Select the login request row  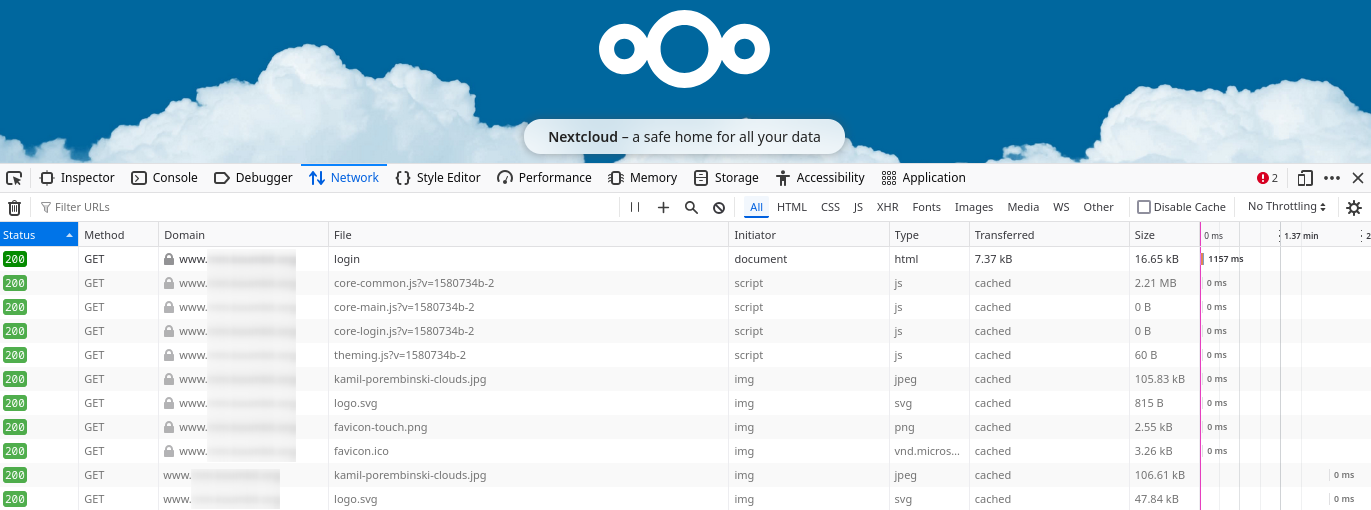point(685,259)
